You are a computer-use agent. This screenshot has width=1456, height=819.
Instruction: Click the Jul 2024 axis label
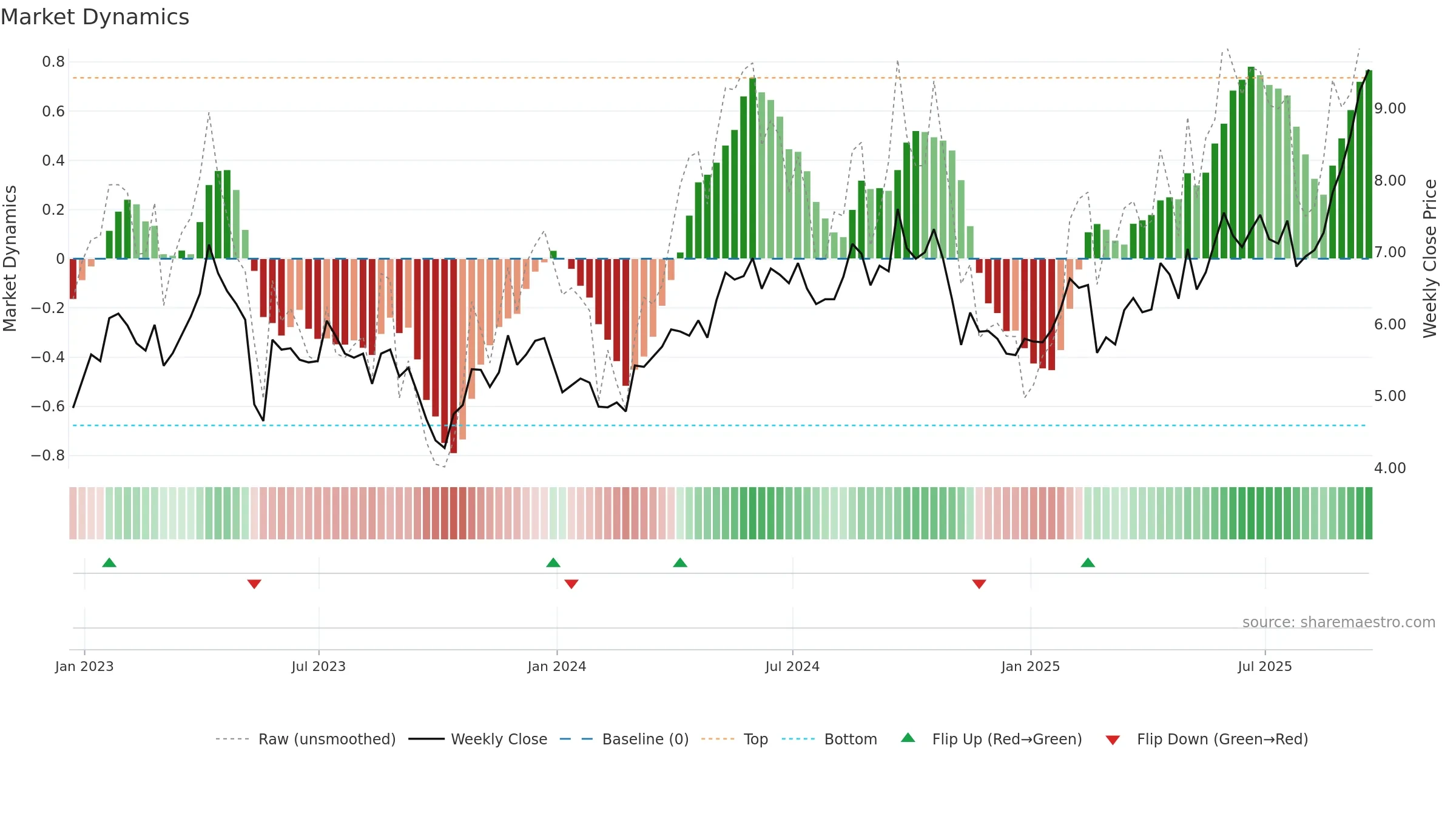(x=792, y=666)
